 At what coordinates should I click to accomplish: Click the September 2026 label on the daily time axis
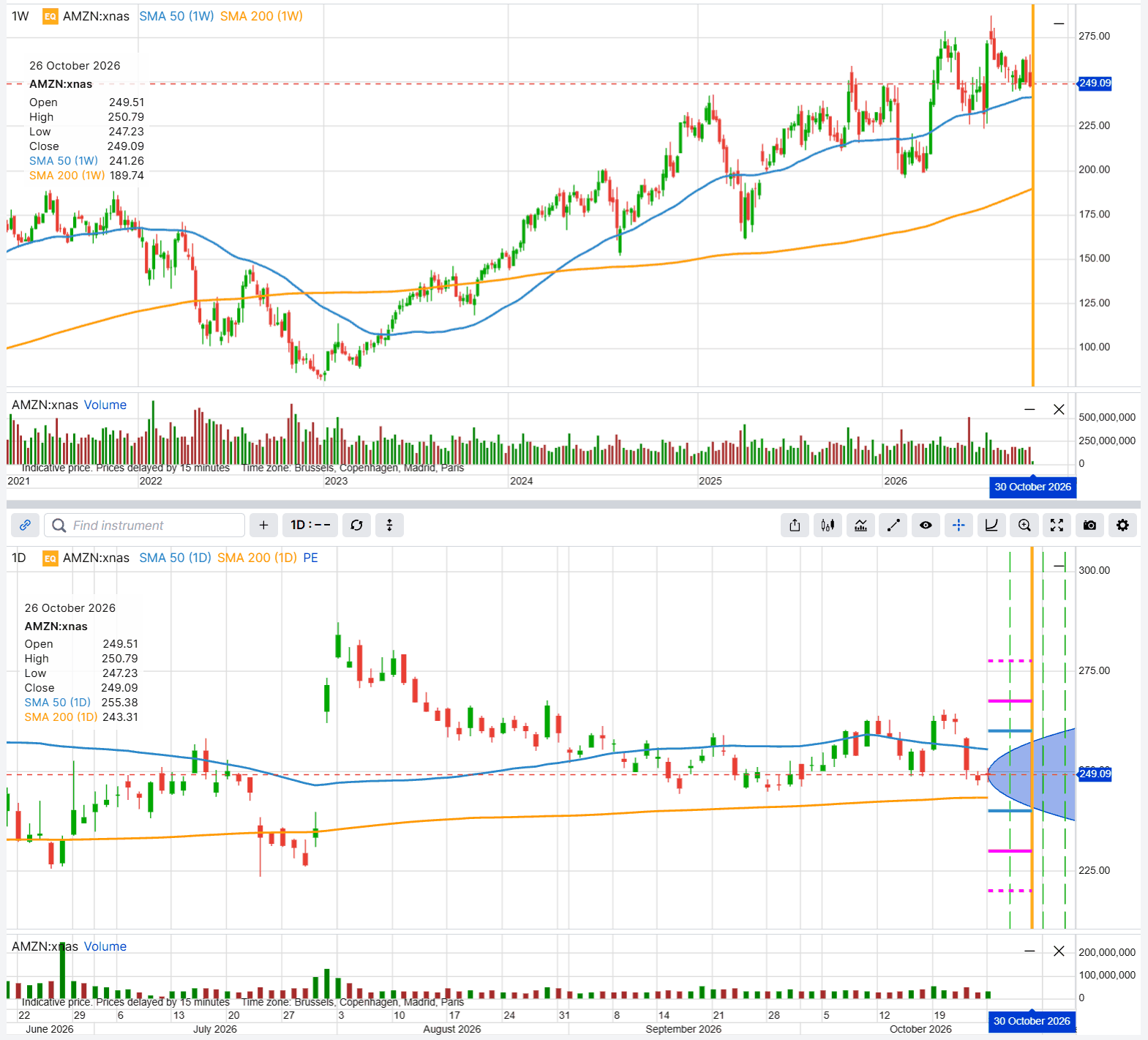pos(683,1029)
